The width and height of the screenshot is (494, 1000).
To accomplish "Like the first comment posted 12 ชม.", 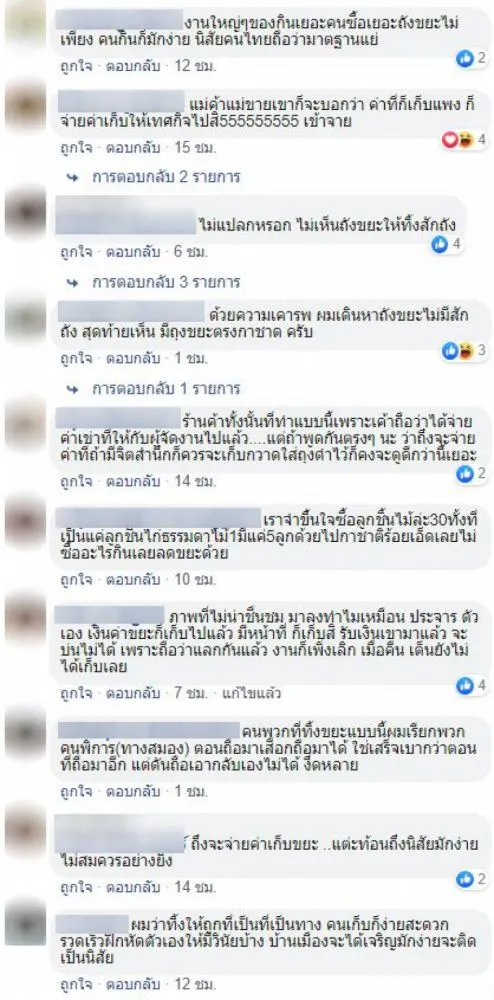I will tap(76, 66).
